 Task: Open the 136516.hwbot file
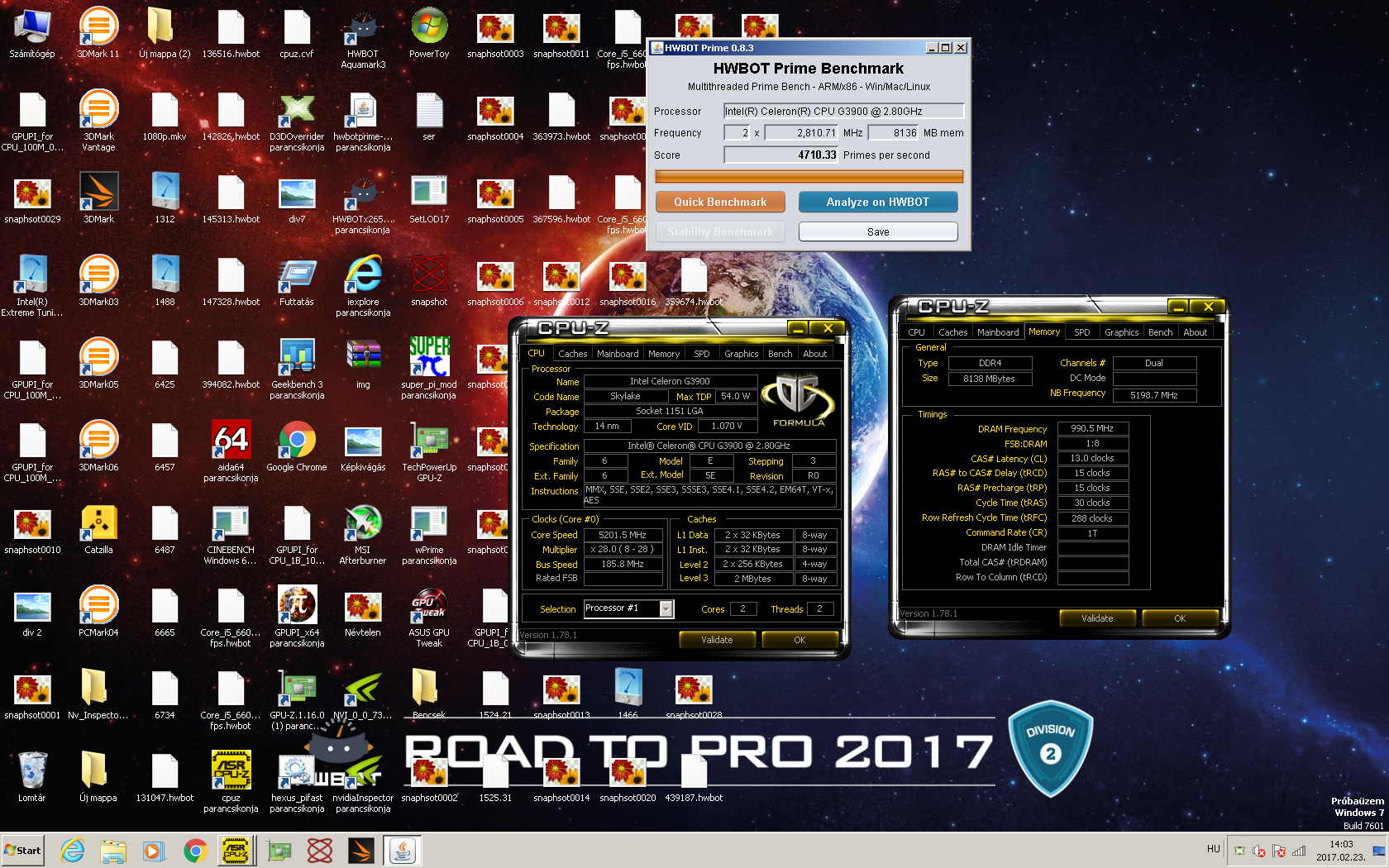pos(231,33)
